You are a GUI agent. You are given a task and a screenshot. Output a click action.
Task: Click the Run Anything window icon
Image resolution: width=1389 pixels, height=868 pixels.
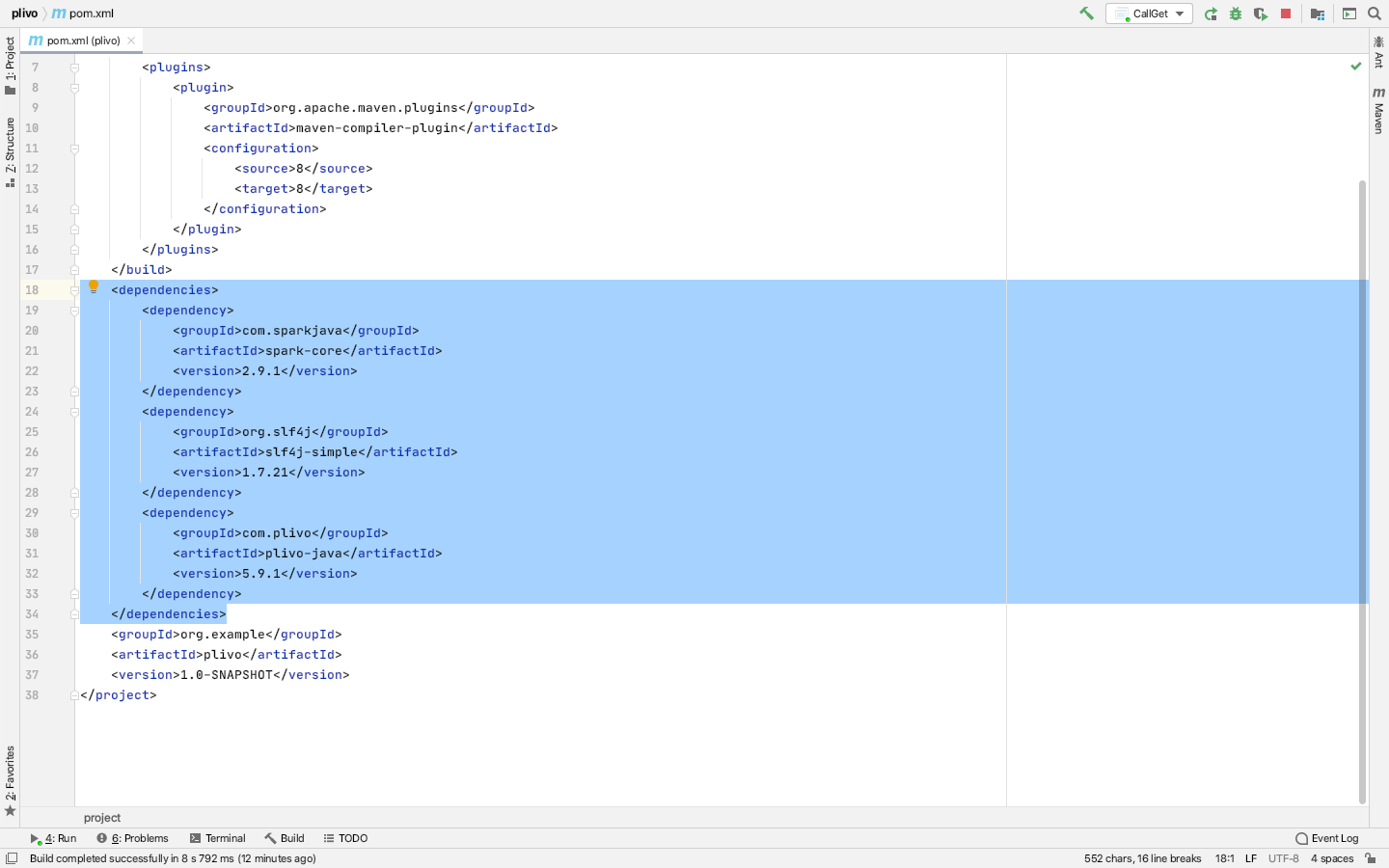[1349, 14]
